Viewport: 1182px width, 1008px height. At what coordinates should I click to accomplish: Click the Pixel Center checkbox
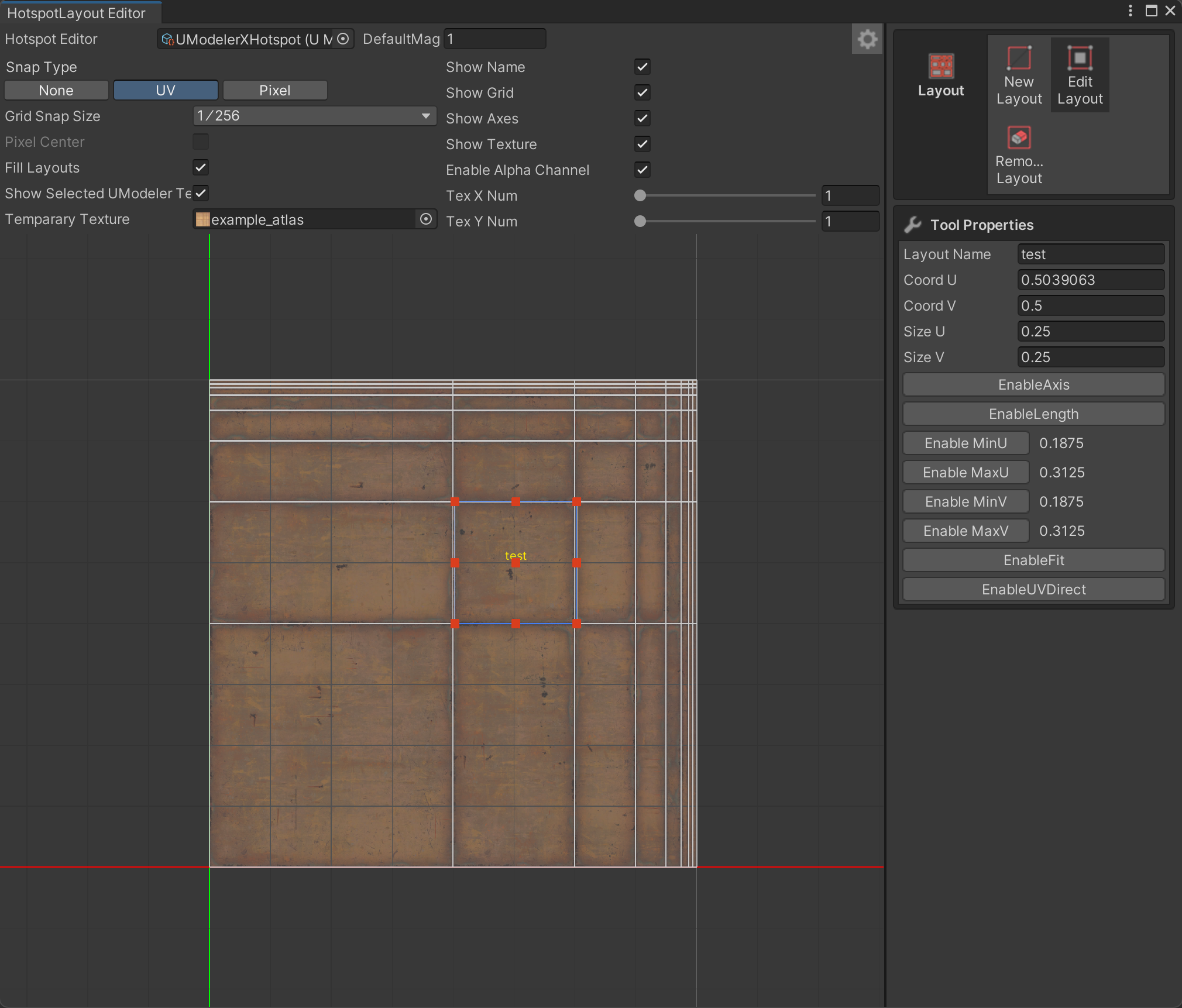(x=201, y=142)
